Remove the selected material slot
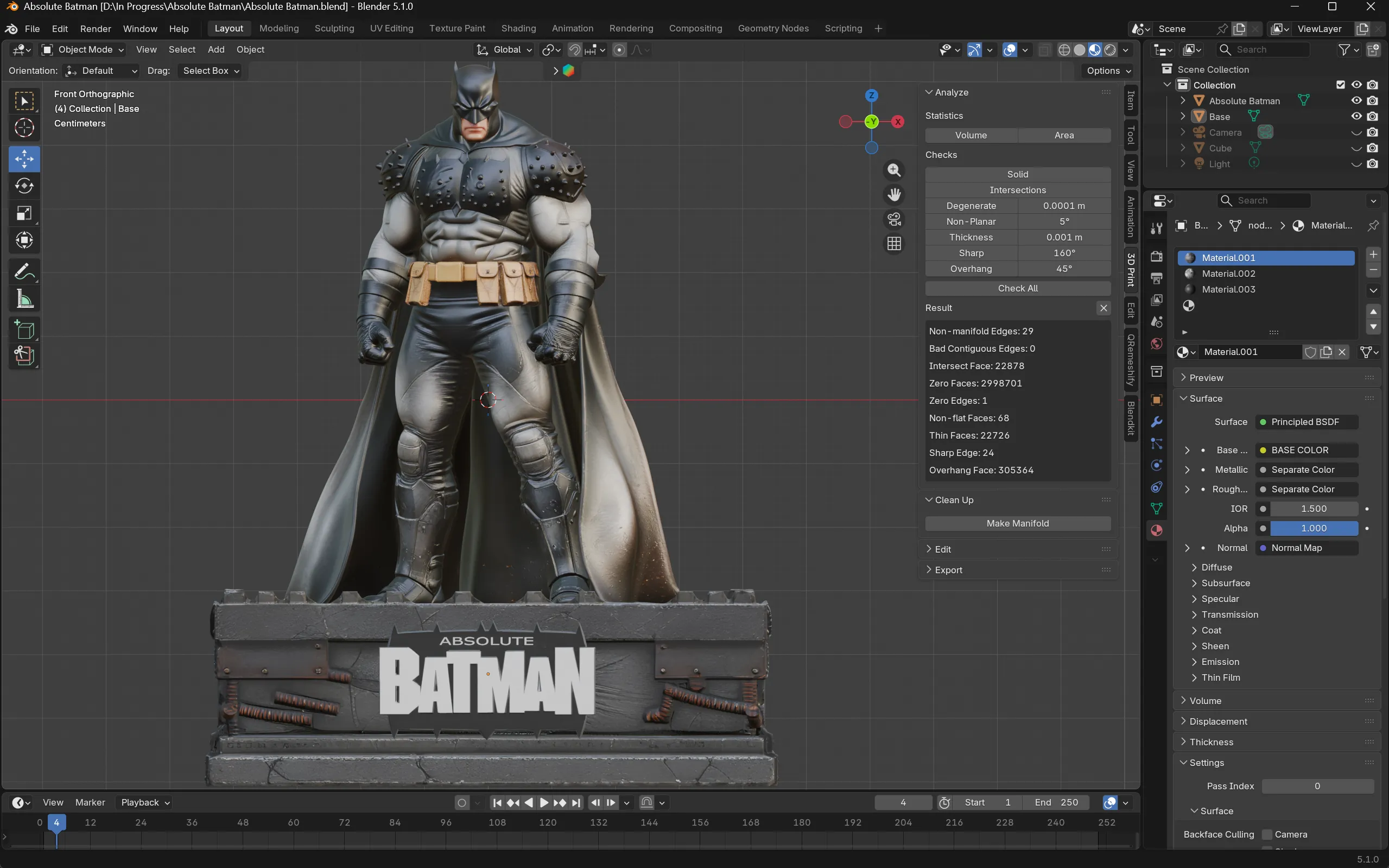The height and width of the screenshot is (868, 1389). pyautogui.click(x=1373, y=270)
